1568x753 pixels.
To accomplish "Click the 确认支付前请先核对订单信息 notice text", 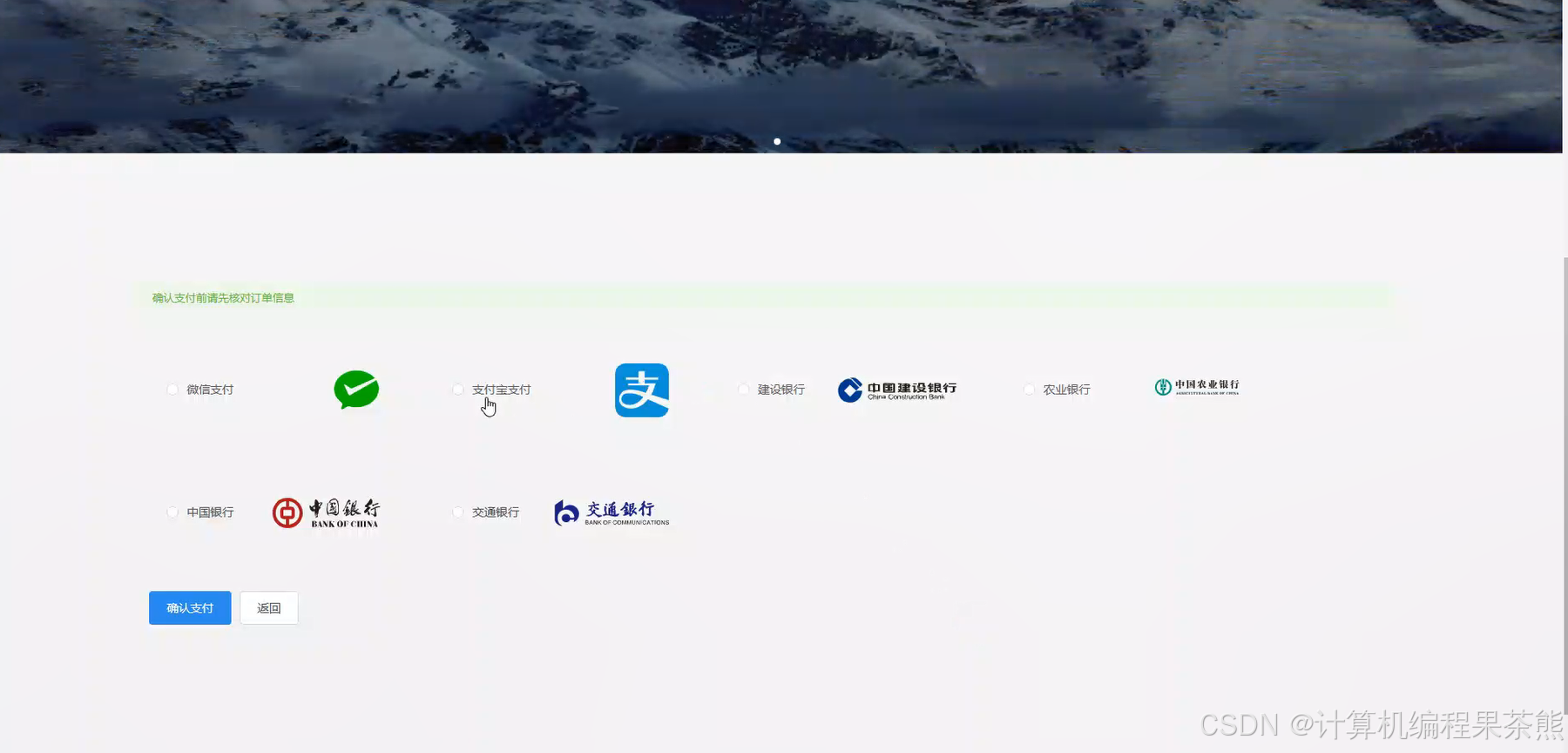I will click(223, 298).
